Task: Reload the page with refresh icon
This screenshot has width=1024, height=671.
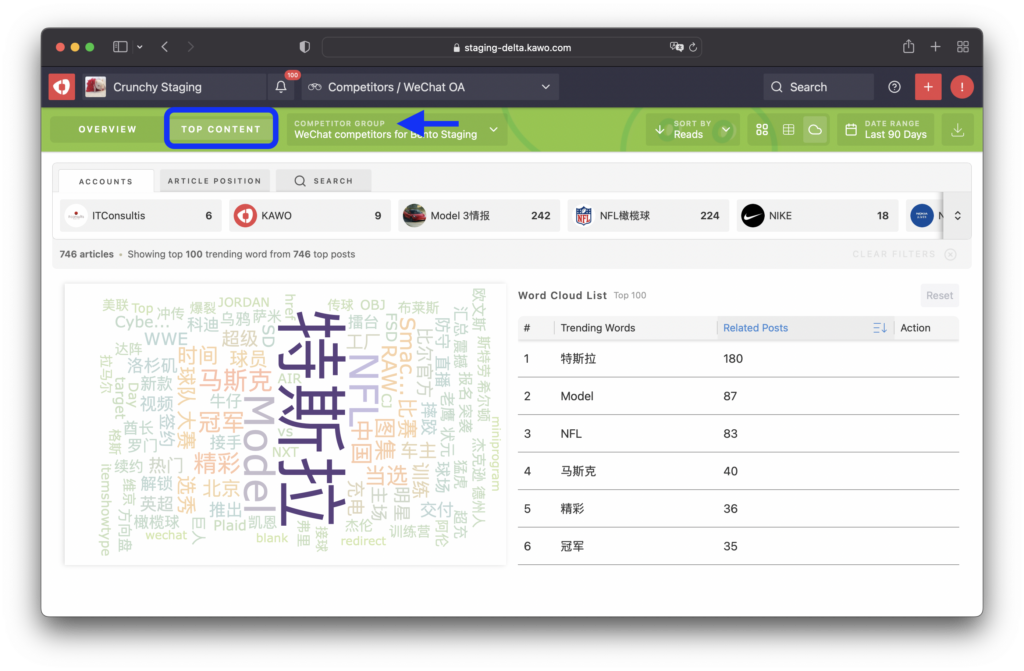Action: pyautogui.click(x=693, y=47)
